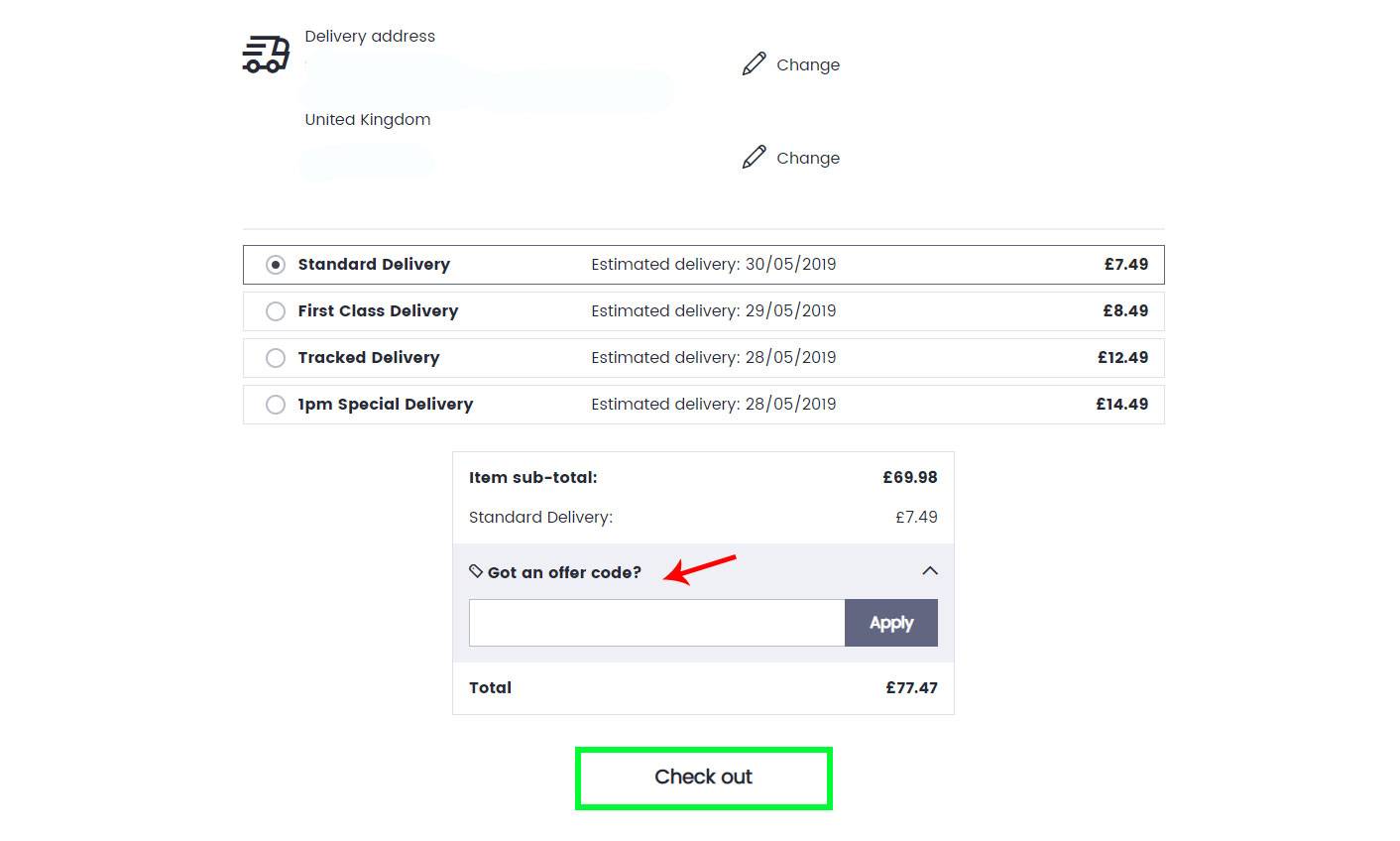
Task: Click the Total amount £77.47
Action: (911, 688)
